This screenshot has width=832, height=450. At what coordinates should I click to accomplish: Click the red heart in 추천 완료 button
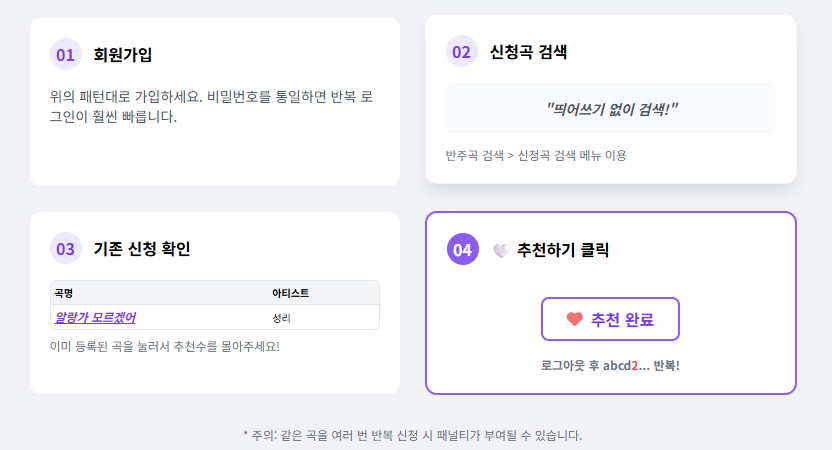(575, 319)
